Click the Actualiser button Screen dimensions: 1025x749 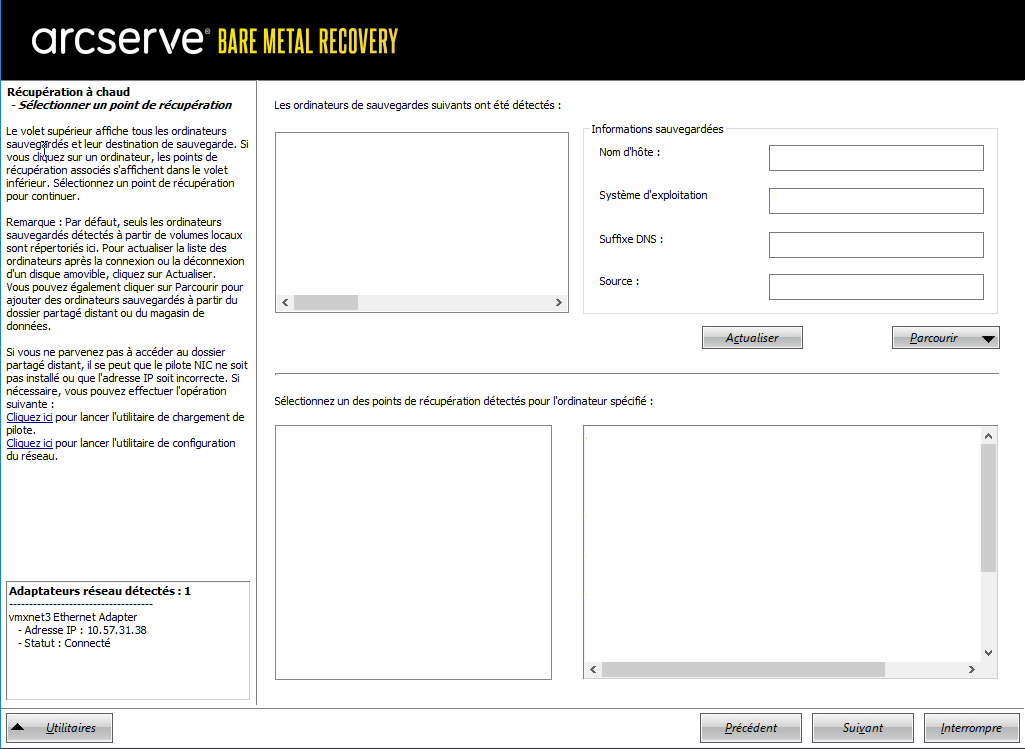tap(752, 338)
